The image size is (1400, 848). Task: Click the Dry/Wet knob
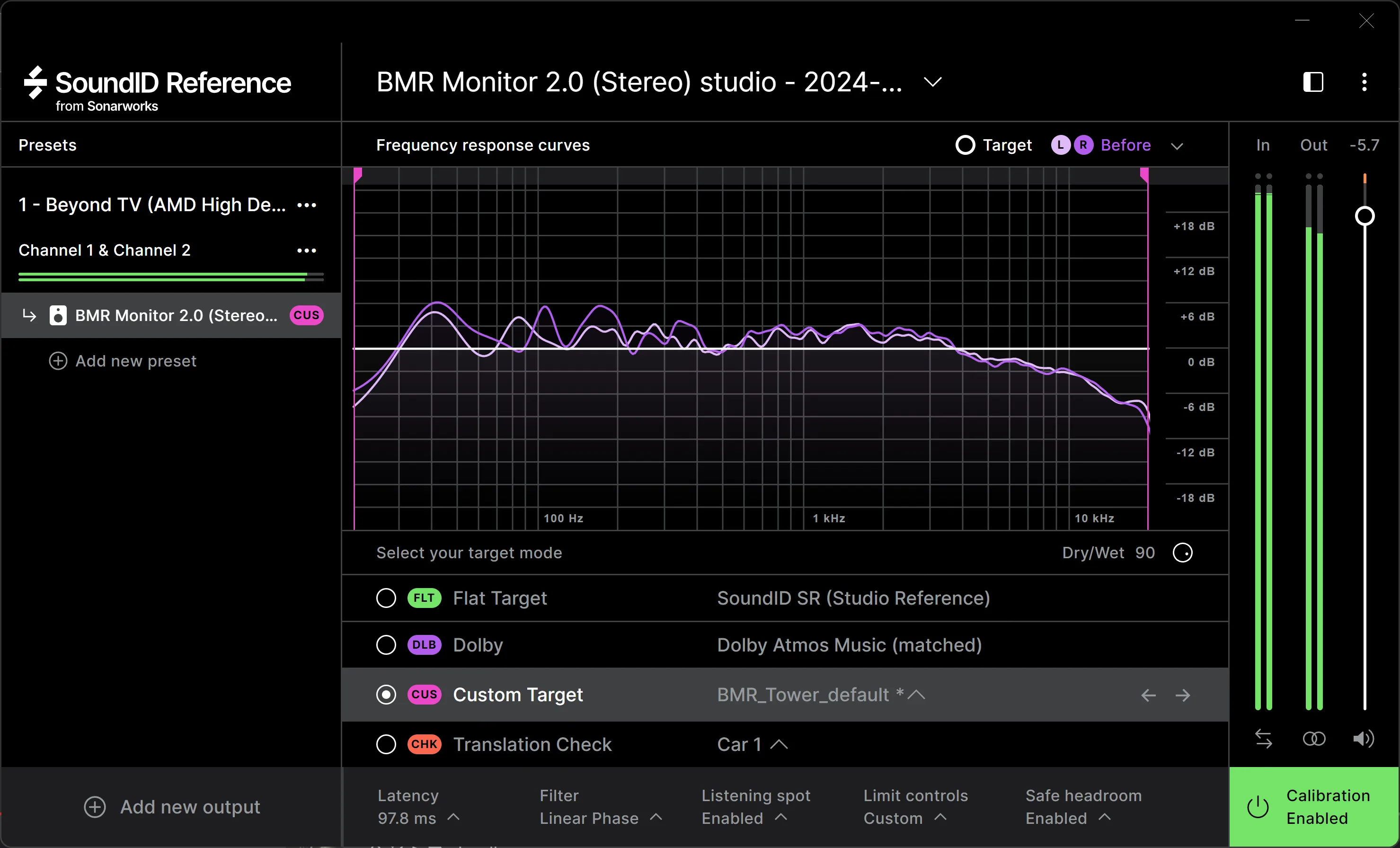click(x=1182, y=553)
